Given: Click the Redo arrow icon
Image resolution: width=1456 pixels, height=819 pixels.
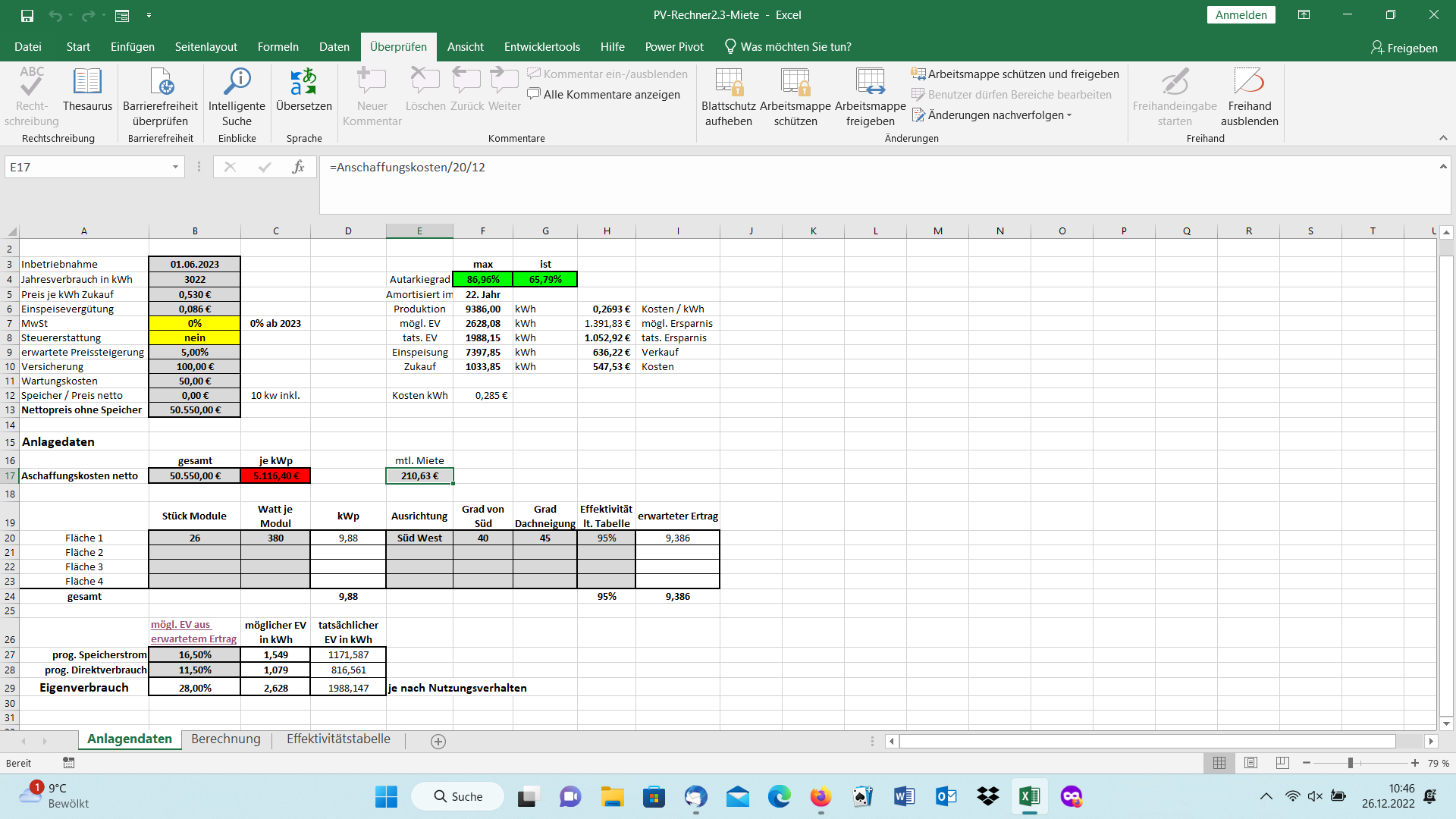Looking at the screenshot, I should point(88,15).
